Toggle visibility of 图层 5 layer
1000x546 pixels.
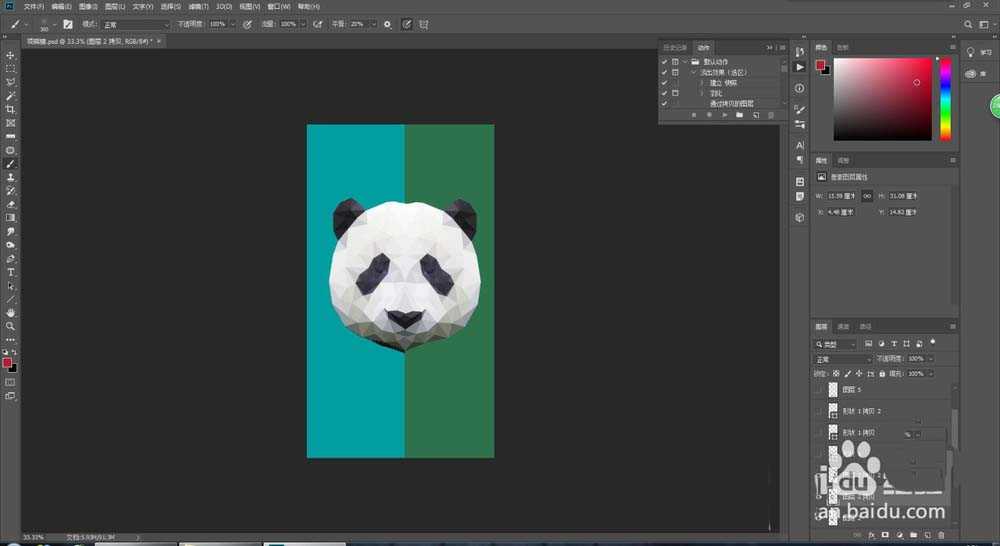[x=819, y=390]
